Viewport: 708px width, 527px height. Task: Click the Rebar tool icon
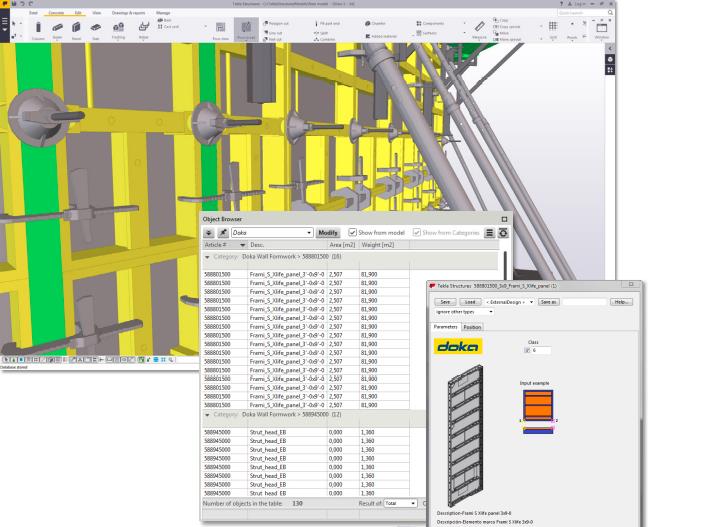(144, 27)
